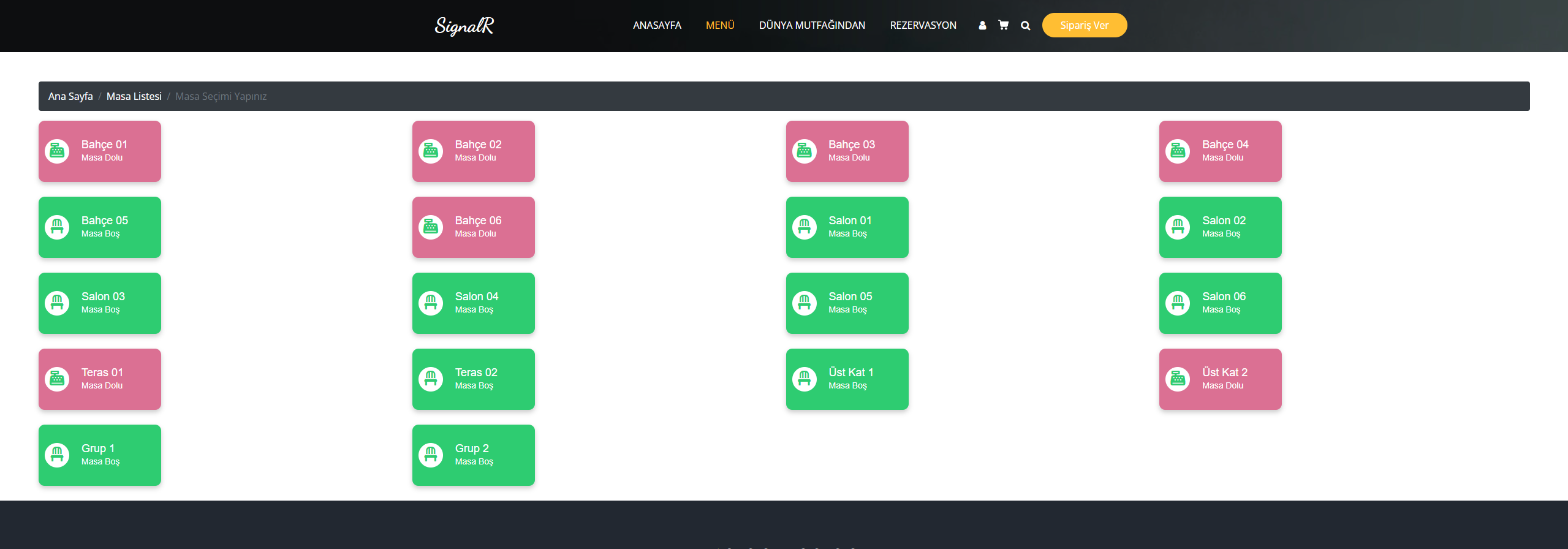Click the cash register icon on Üst Kat 2
Screen dimensions: 1568x549
point(1178,379)
